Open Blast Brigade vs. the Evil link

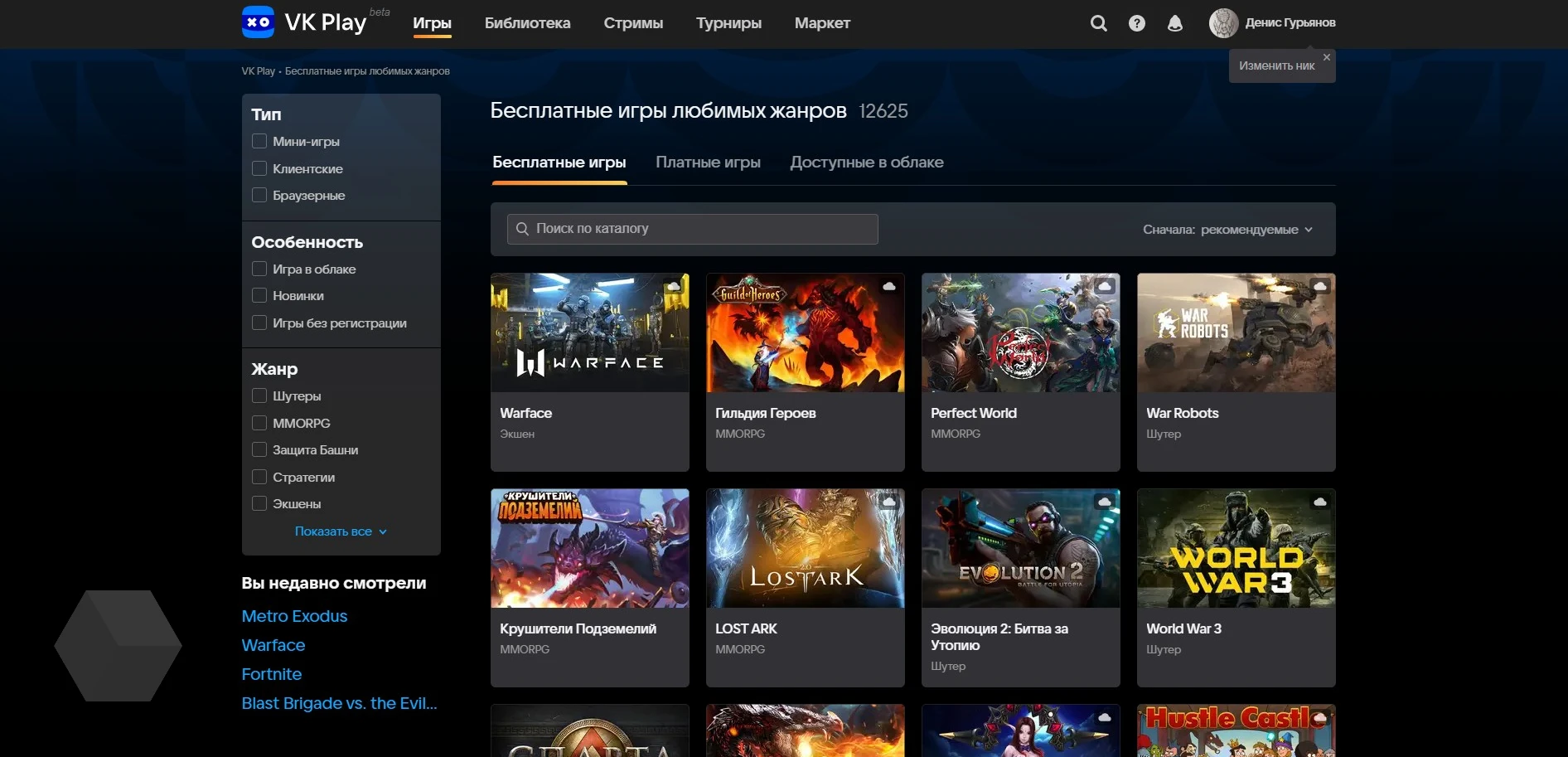pos(339,703)
